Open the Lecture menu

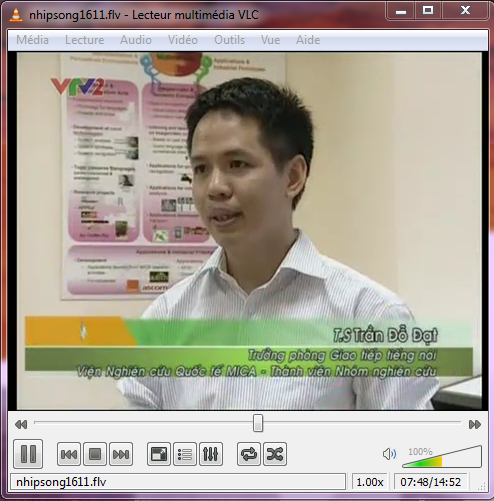tap(84, 40)
